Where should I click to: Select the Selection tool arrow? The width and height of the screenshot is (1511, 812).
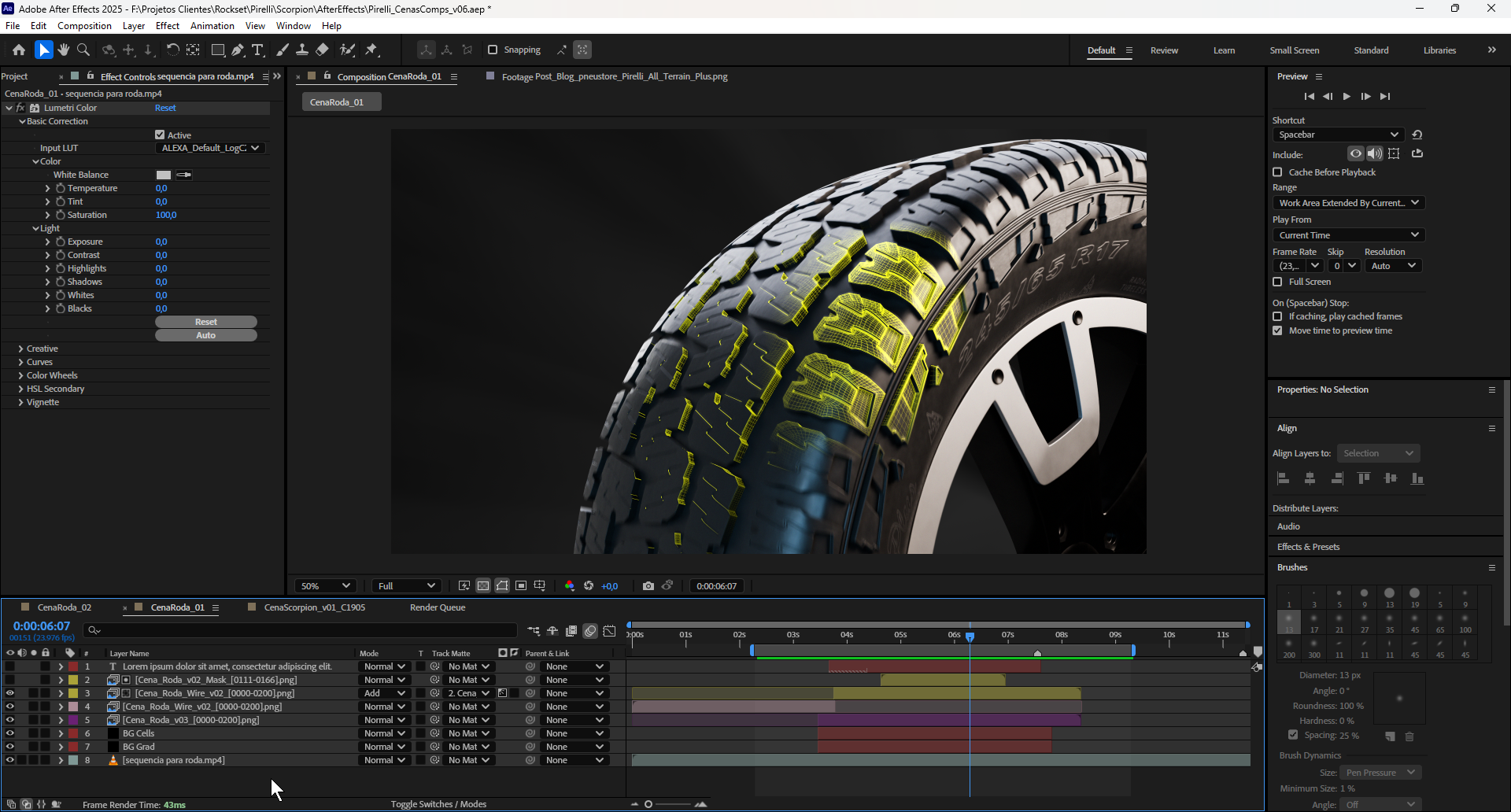(43, 50)
